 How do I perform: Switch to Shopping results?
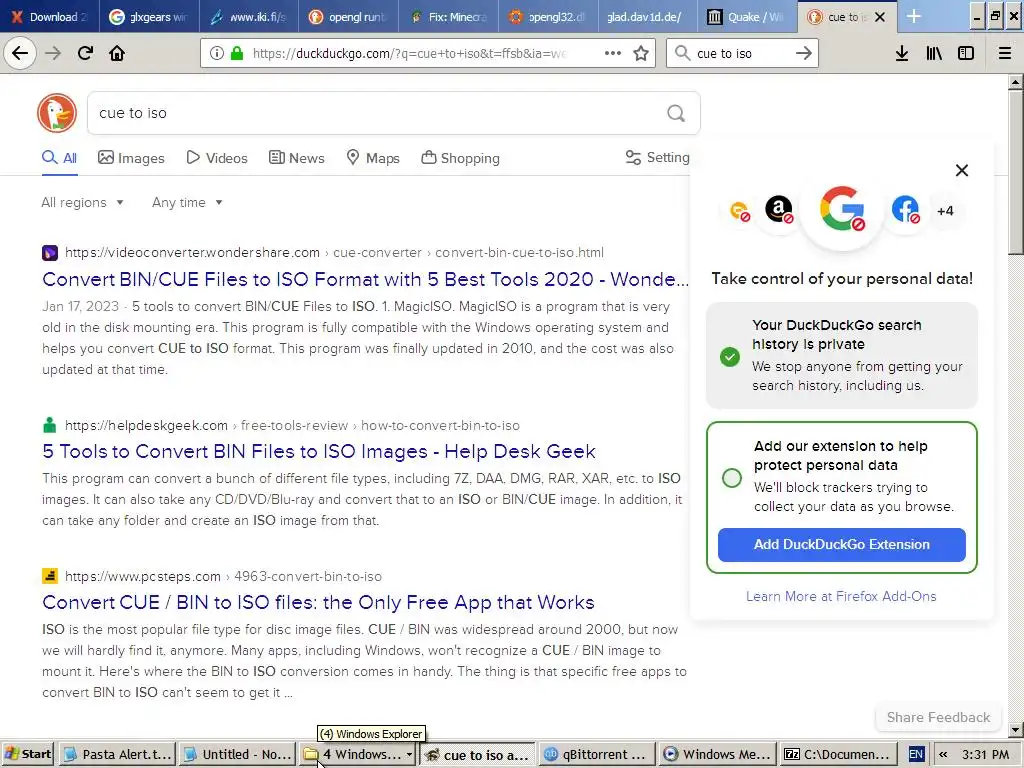coord(460,158)
